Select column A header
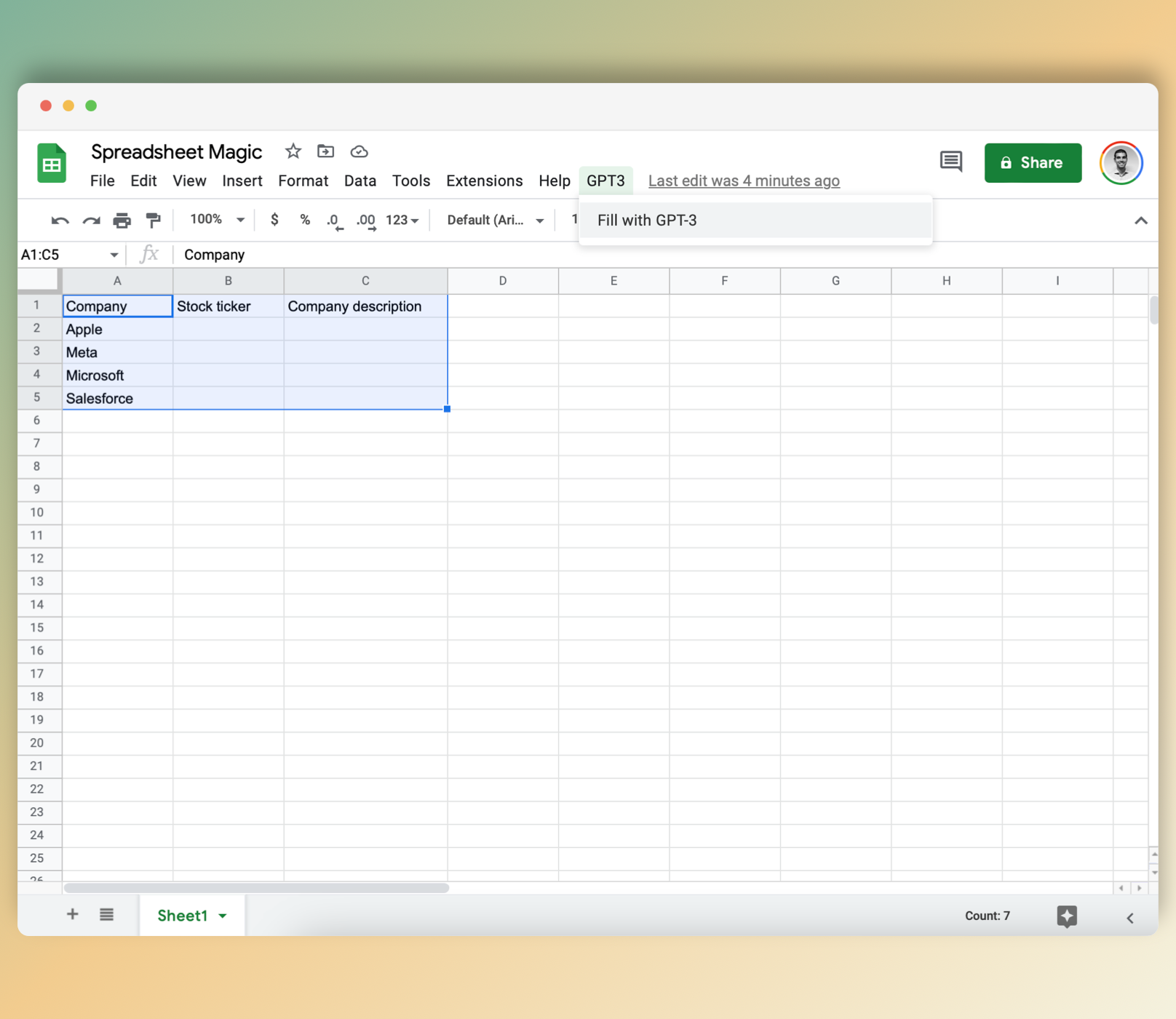Viewport: 1176px width, 1019px height. [x=117, y=281]
